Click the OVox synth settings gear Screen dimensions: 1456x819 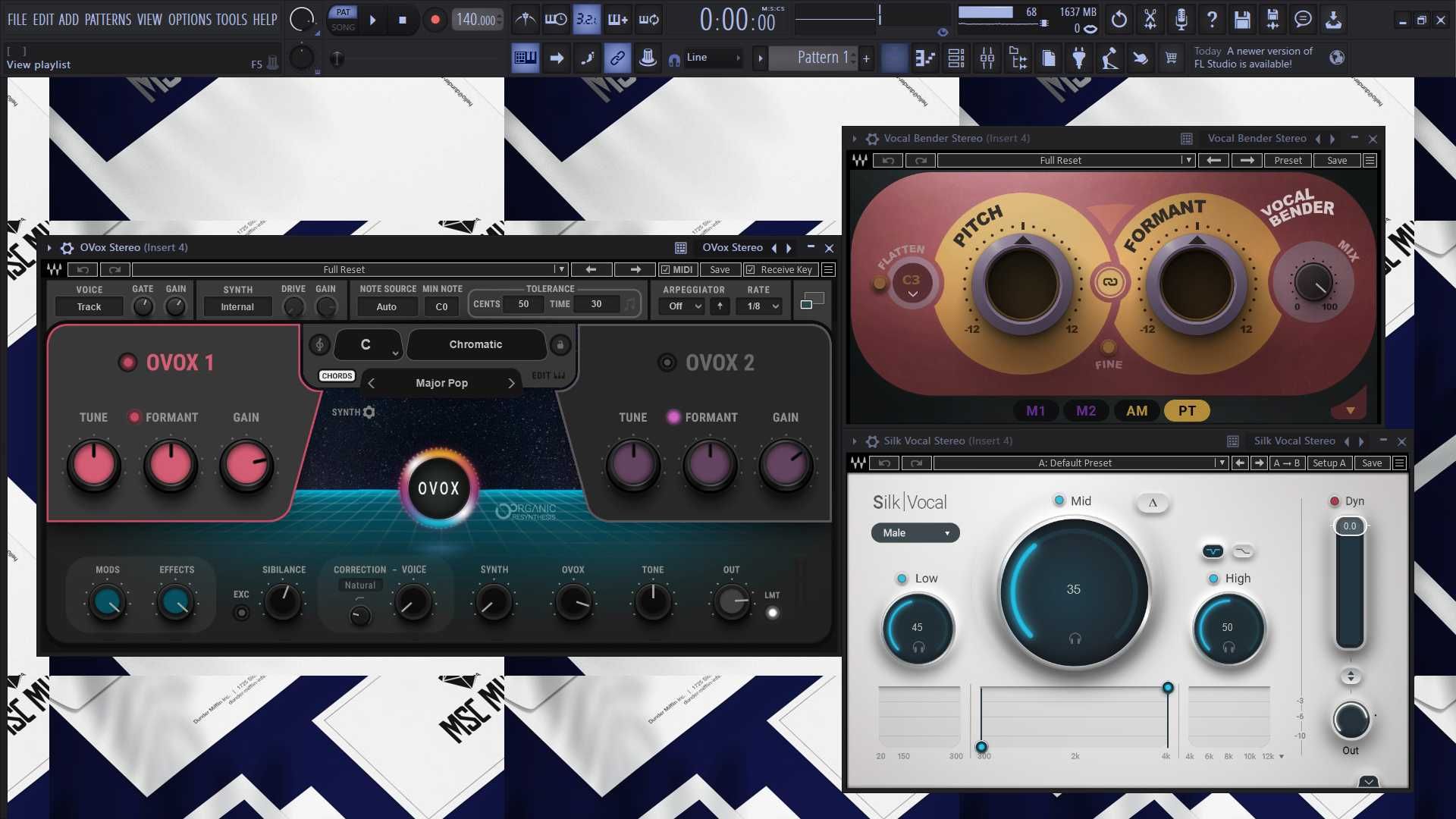[369, 413]
